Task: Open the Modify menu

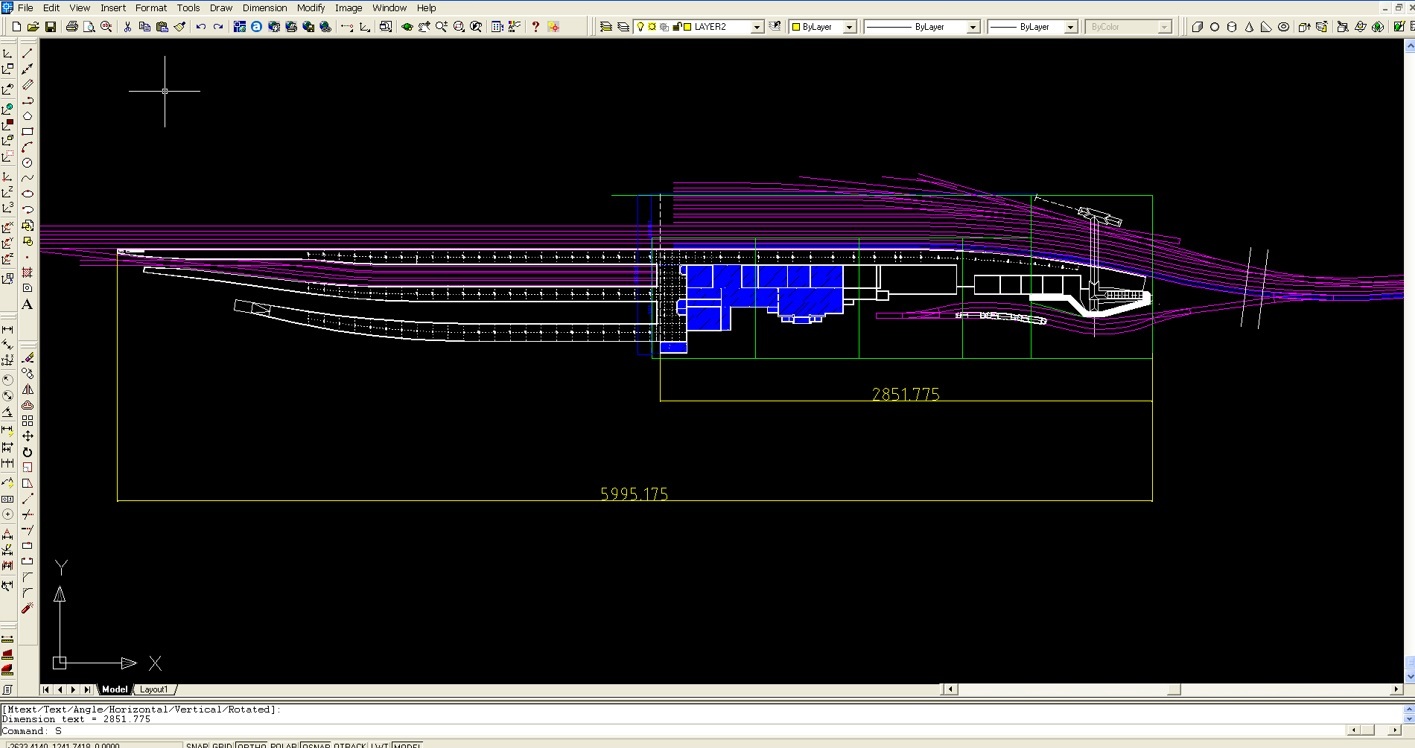Action: click(x=311, y=7)
